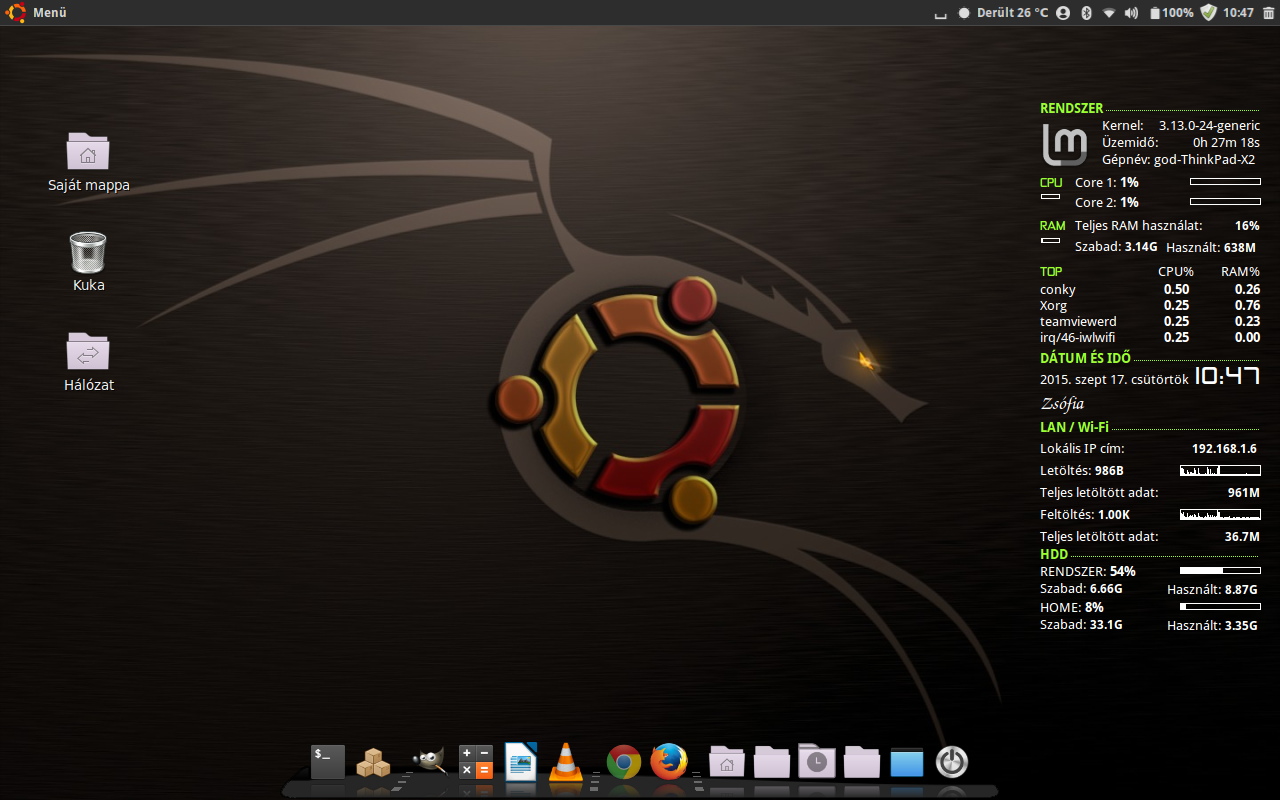This screenshot has height=800, width=1280.
Task: Click the large digital 10:47 clock in Conky
Action: 1227,376
